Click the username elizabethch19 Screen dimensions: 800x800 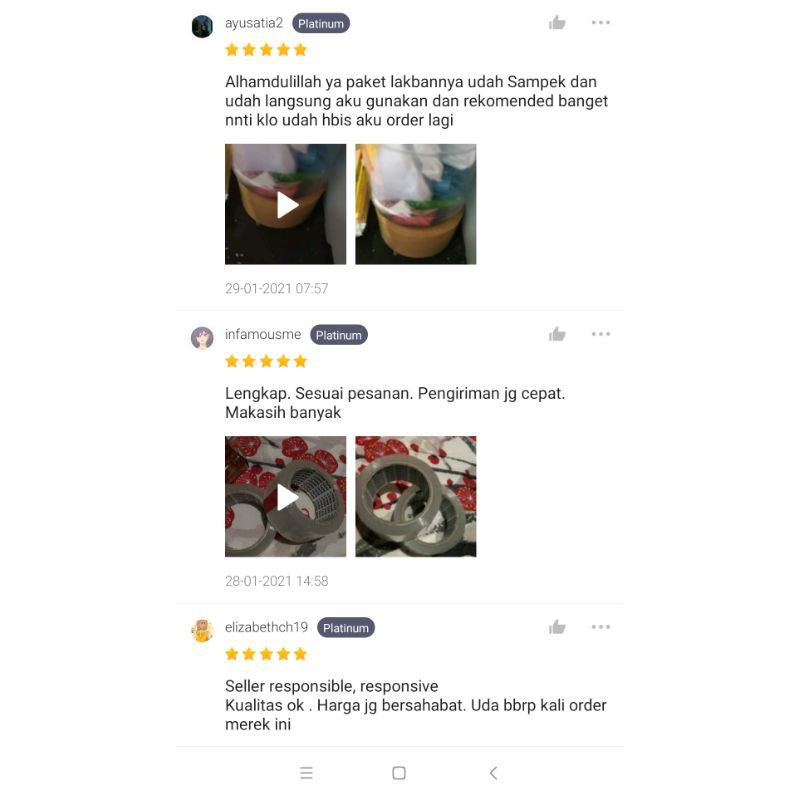[266, 627]
